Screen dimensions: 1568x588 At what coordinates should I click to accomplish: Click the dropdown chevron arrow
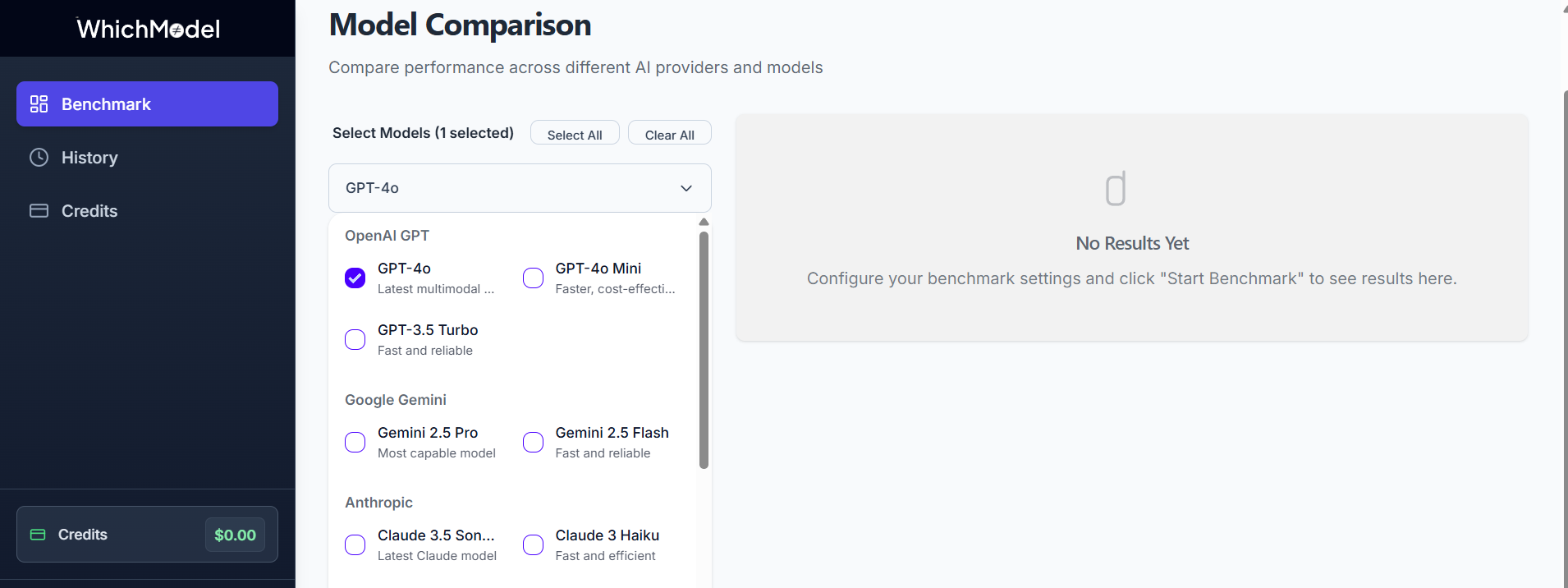coord(686,189)
